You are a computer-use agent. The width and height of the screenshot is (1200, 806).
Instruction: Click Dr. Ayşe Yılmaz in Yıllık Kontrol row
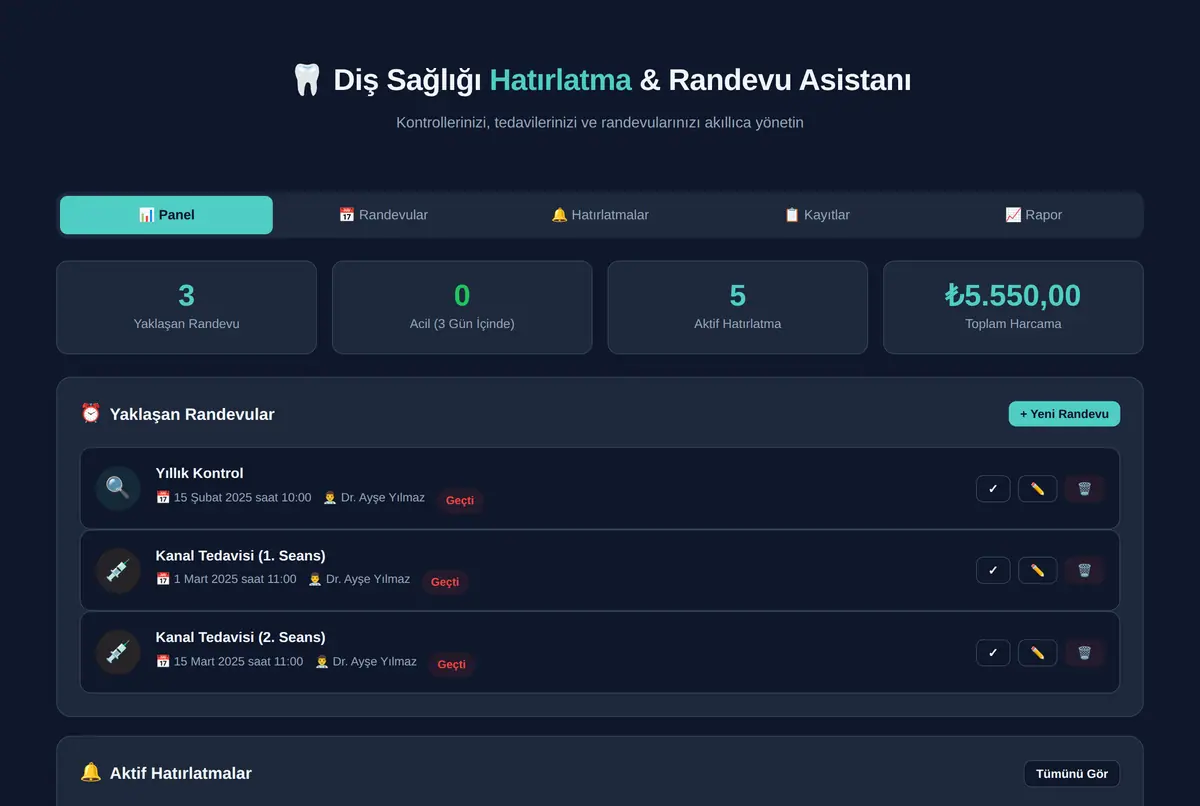tap(374, 497)
